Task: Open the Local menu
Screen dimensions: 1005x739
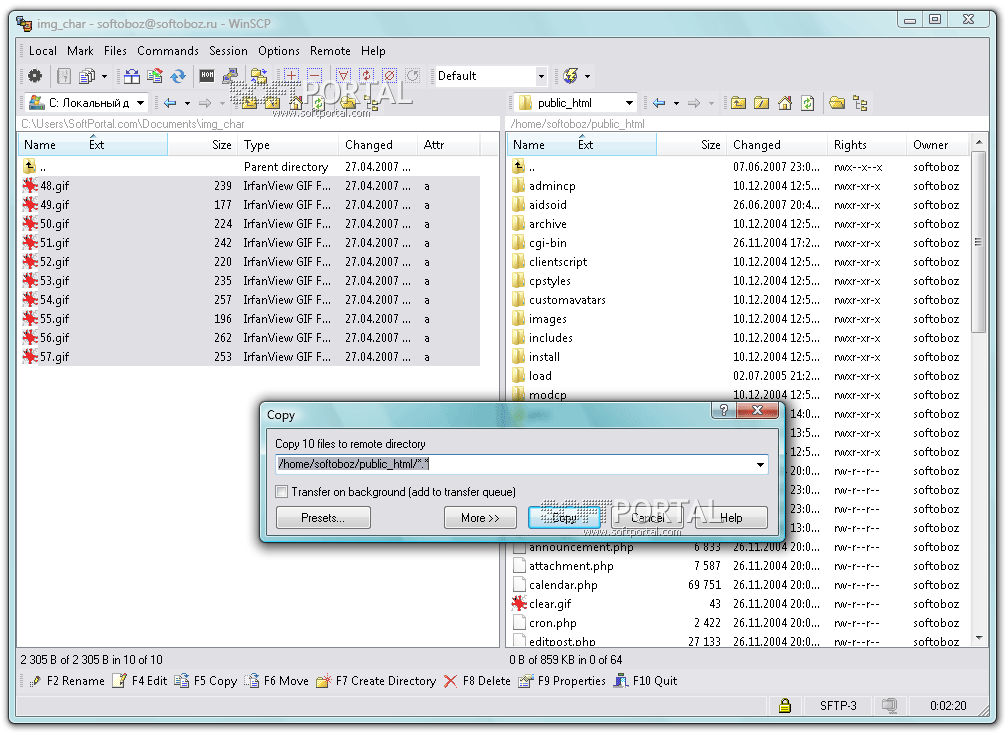Action: point(42,51)
